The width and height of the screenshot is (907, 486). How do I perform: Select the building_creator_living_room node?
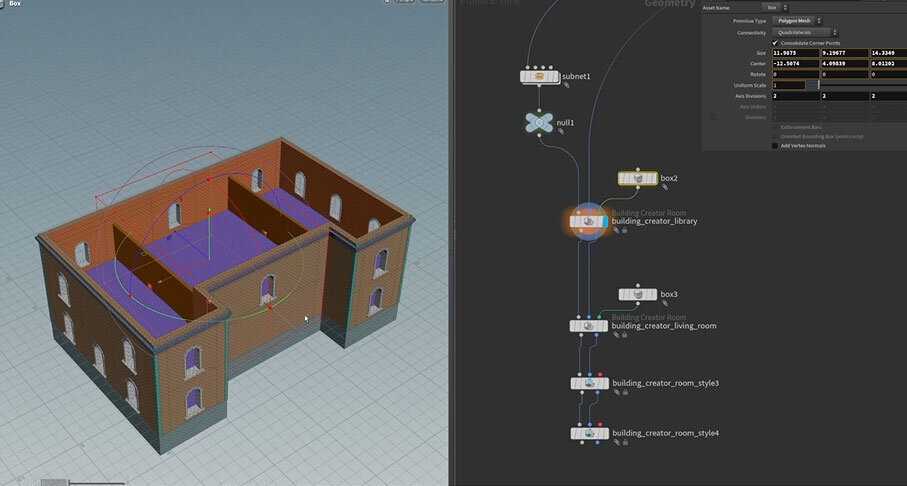(x=589, y=326)
